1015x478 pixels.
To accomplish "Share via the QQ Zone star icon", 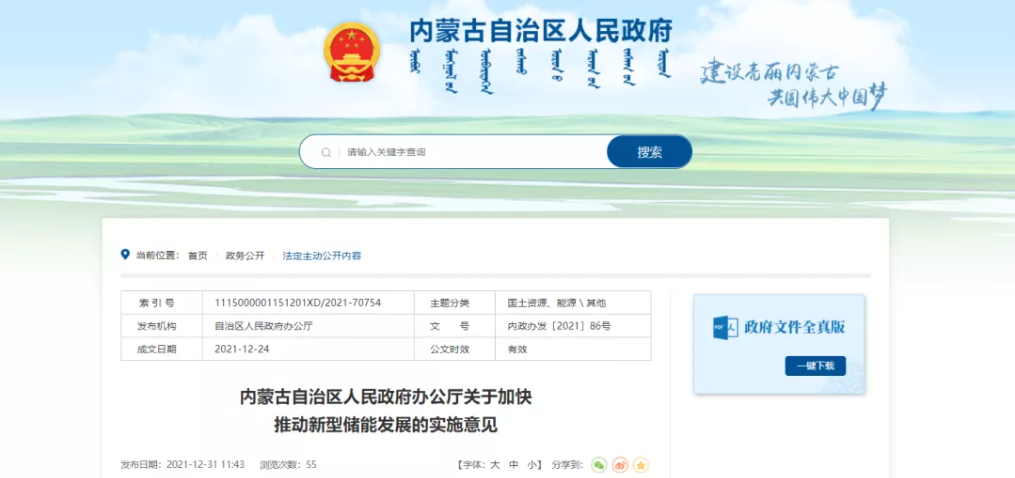I will point(641,465).
